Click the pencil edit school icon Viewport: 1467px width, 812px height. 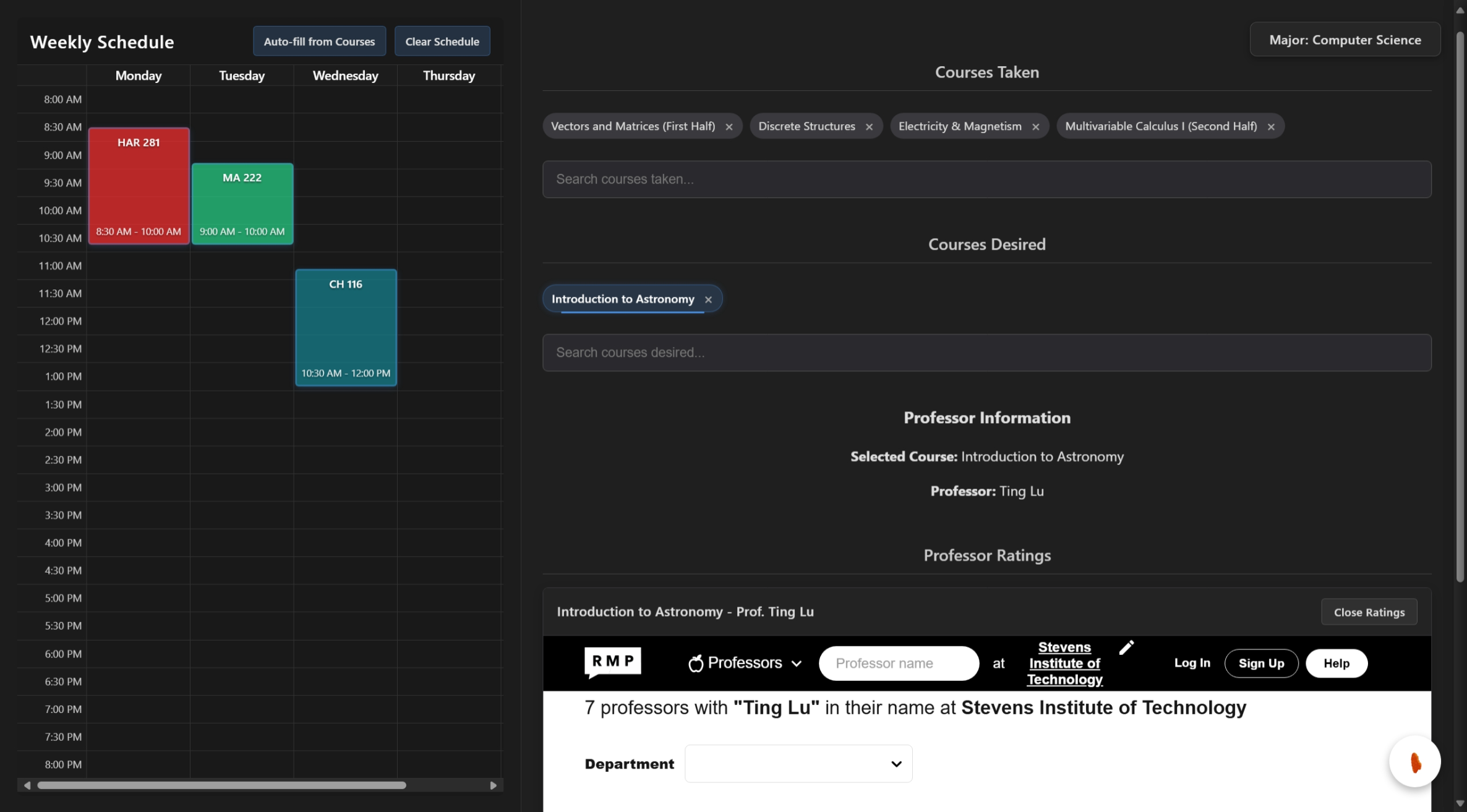point(1126,647)
